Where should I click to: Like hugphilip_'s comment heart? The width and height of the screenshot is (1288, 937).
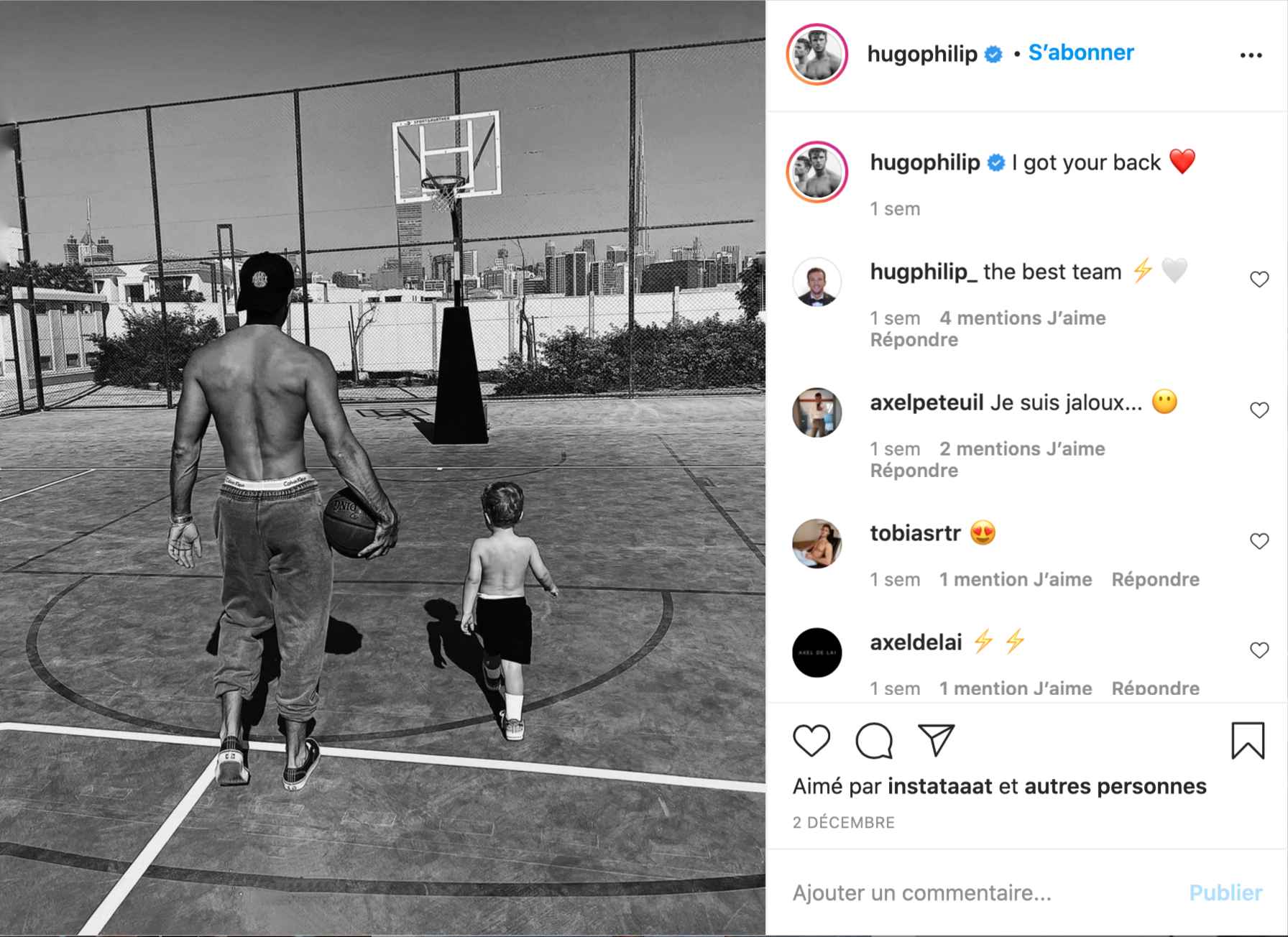pyautogui.click(x=1259, y=279)
